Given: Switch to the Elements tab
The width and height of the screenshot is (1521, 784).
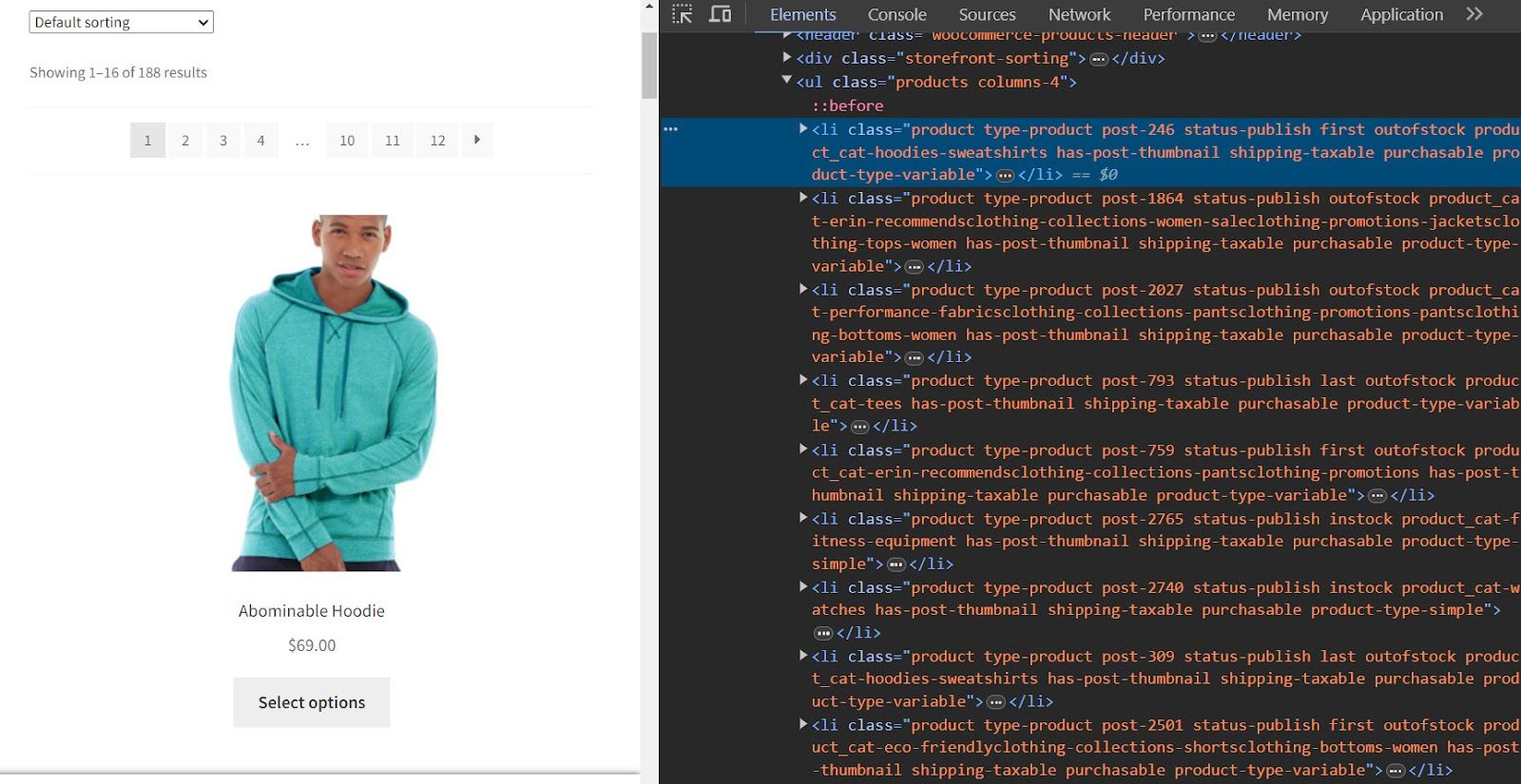Looking at the screenshot, I should pos(802,14).
